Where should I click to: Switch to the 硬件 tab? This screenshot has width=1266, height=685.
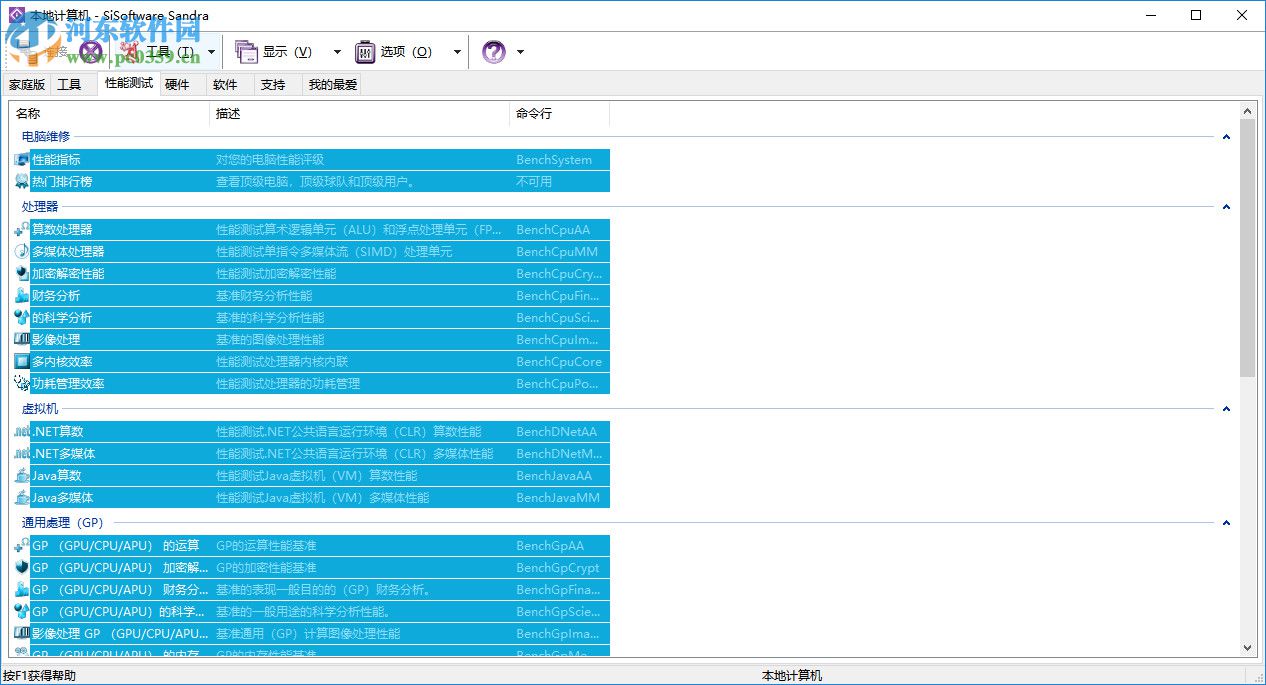177,84
